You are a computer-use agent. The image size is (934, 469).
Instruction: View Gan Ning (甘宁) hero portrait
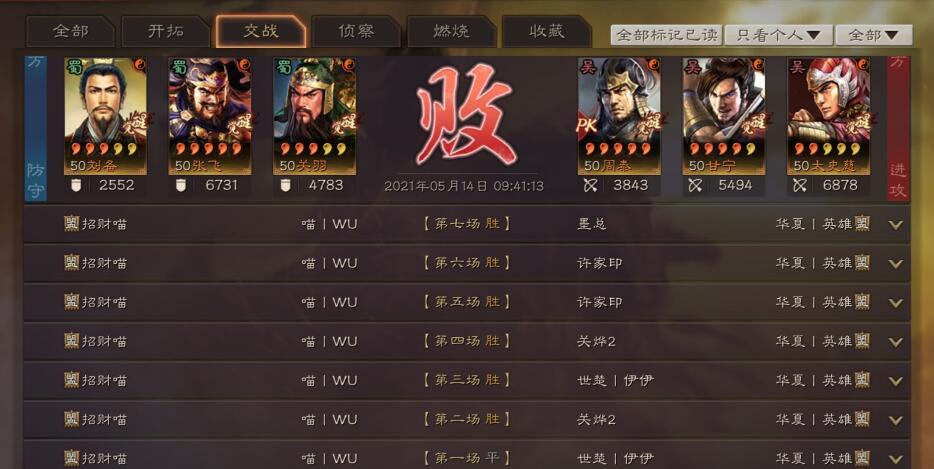[x=724, y=116]
